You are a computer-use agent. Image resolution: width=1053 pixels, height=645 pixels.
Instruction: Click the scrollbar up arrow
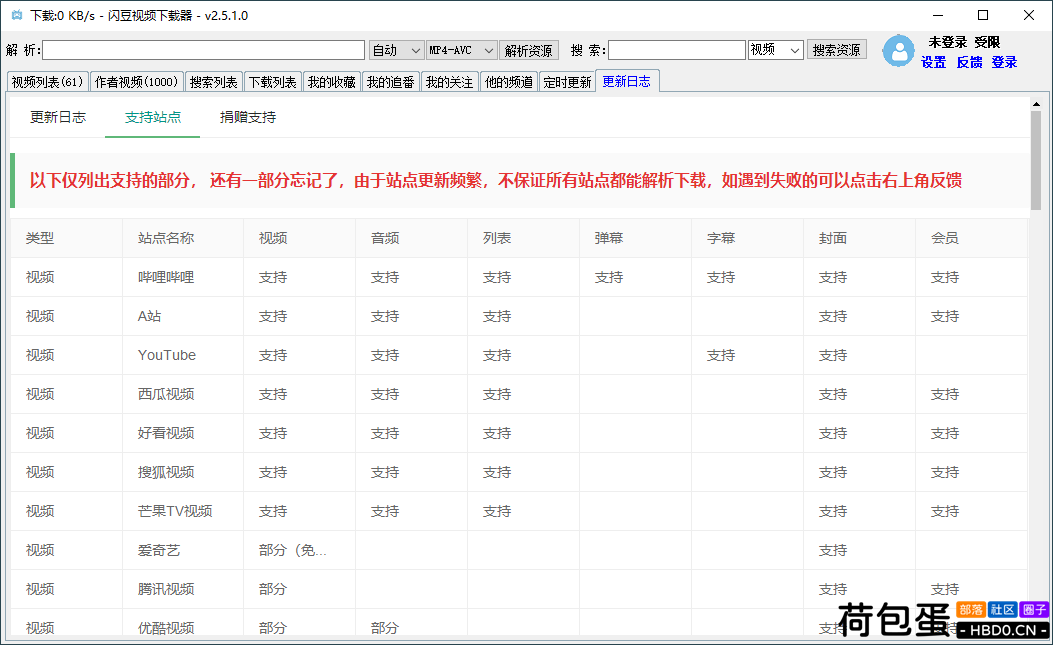[x=1036, y=104]
